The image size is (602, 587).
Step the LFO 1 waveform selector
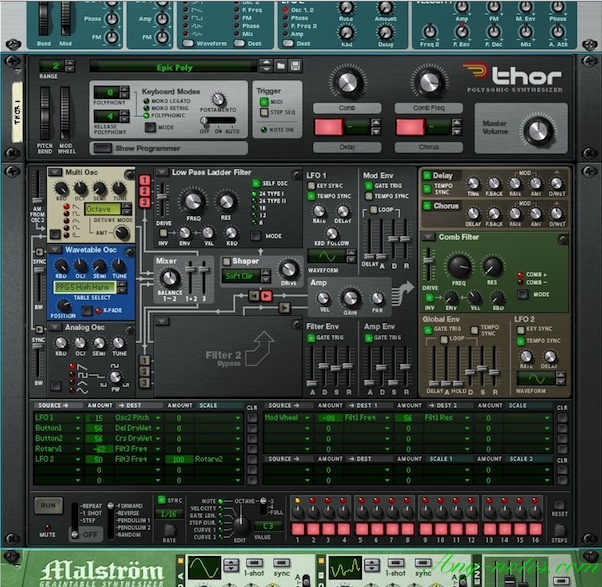point(351,256)
